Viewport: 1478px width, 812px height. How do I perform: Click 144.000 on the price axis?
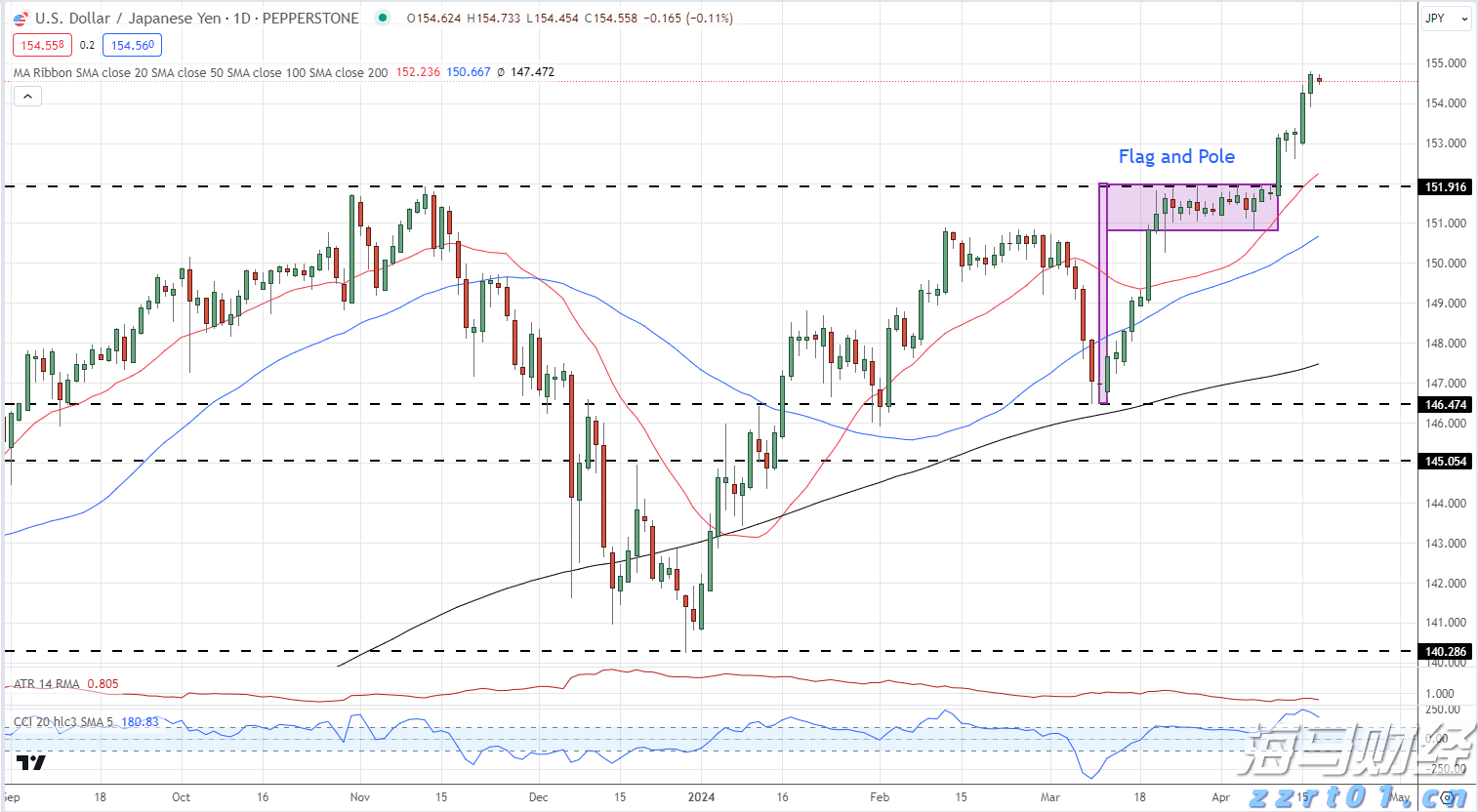[1446, 504]
